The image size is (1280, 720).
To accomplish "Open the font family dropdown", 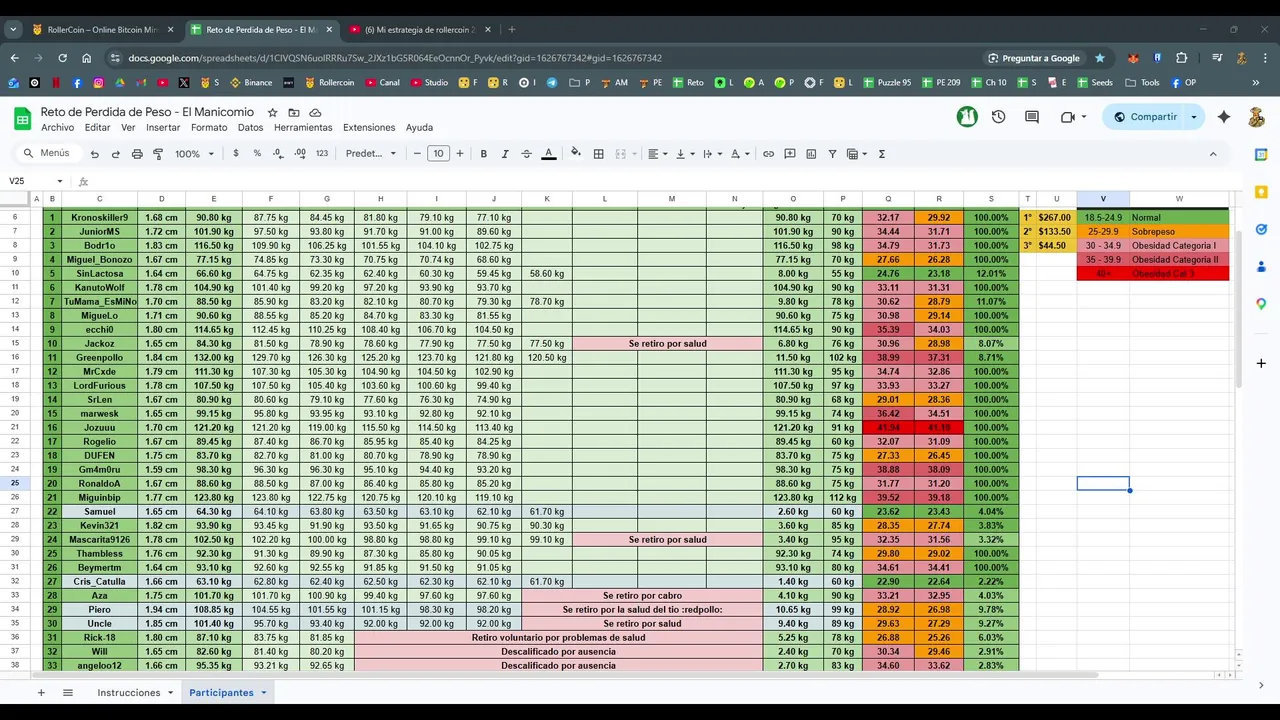I will pos(371,154).
